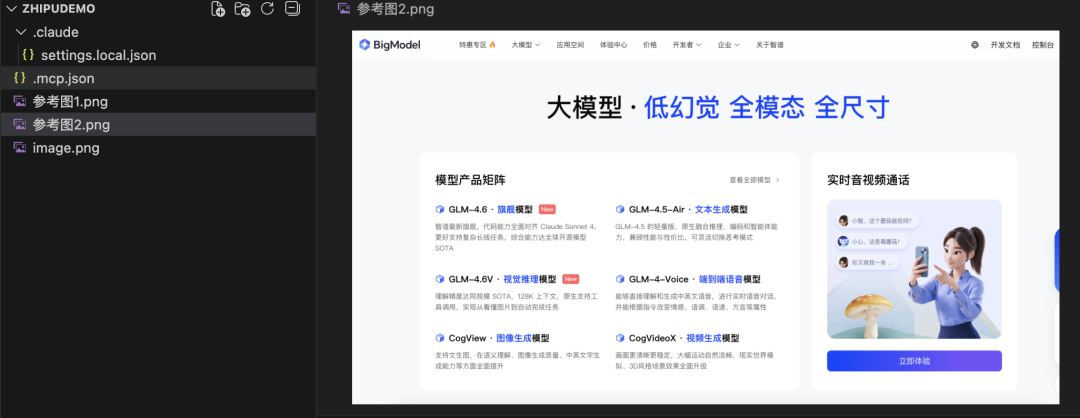Click the 查看全部模型 link

[755, 180]
